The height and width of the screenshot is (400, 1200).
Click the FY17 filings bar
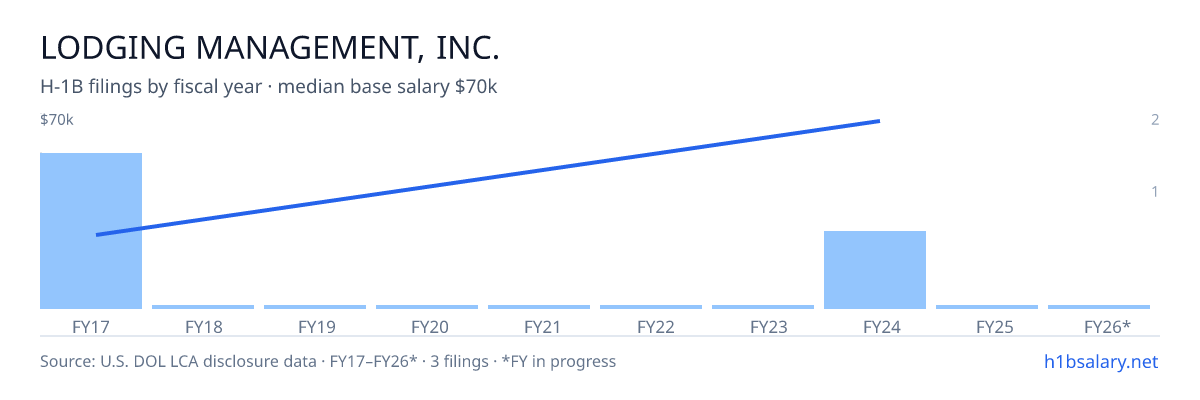click(91, 231)
